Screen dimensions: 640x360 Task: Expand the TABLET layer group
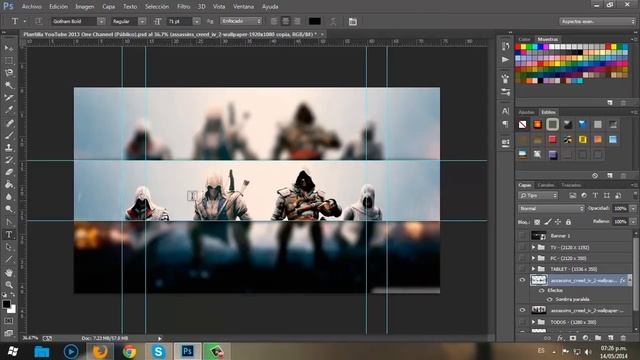pyautogui.click(x=533, y=269)
